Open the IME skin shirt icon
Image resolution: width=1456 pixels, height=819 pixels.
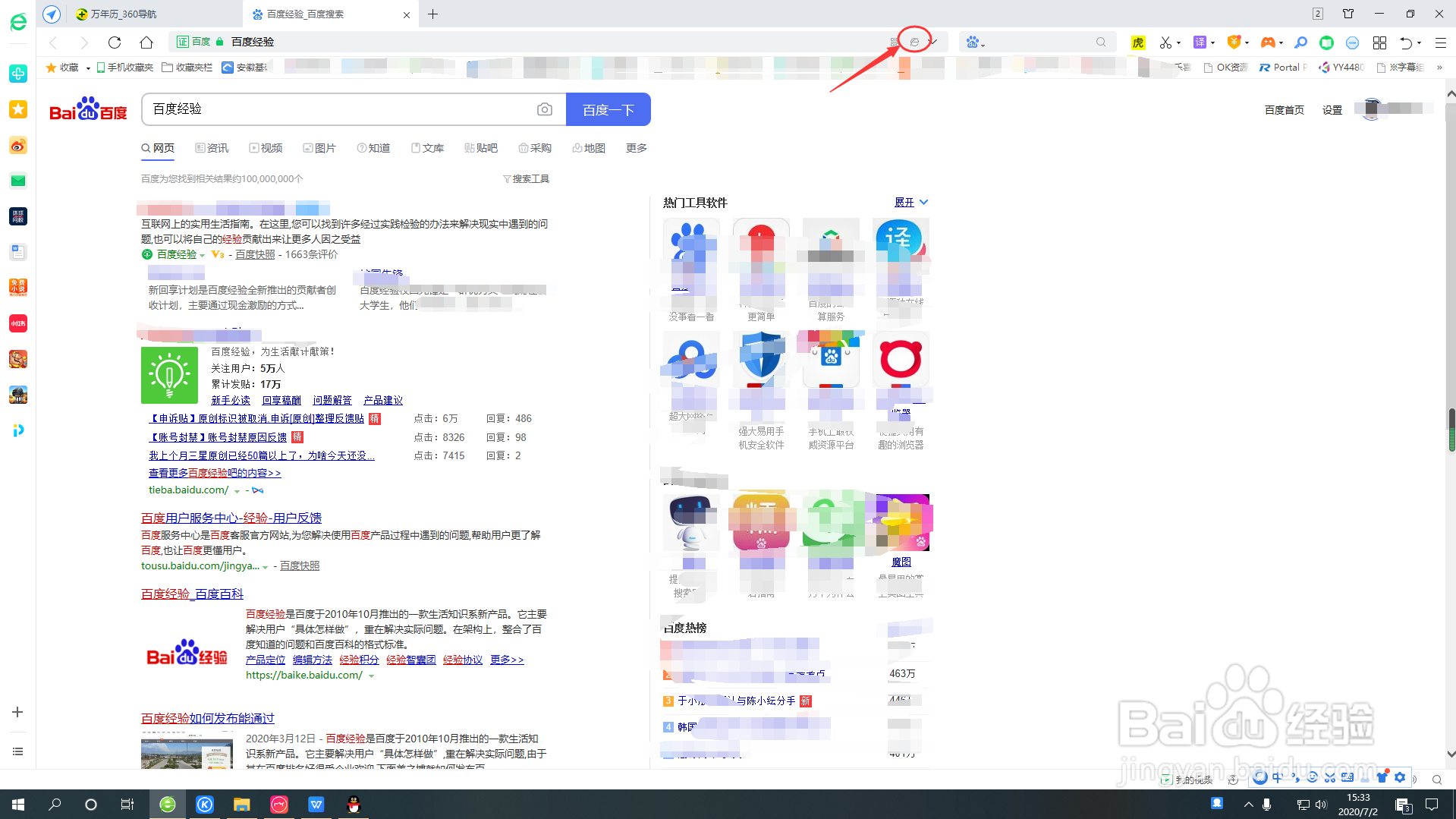point(1382,777)
